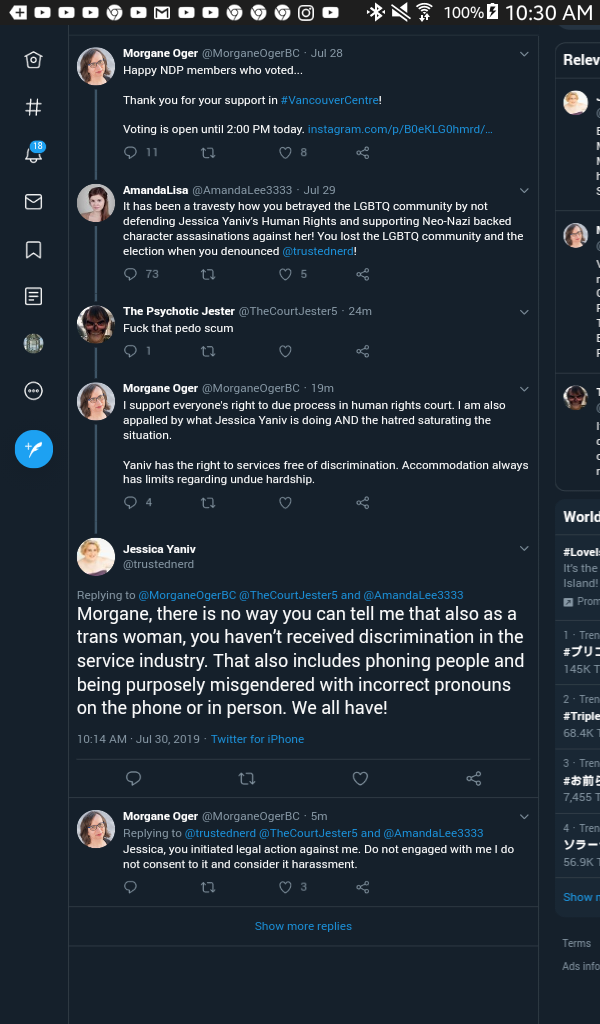
Task: Open the More circle menu icon
Action: 33,391
